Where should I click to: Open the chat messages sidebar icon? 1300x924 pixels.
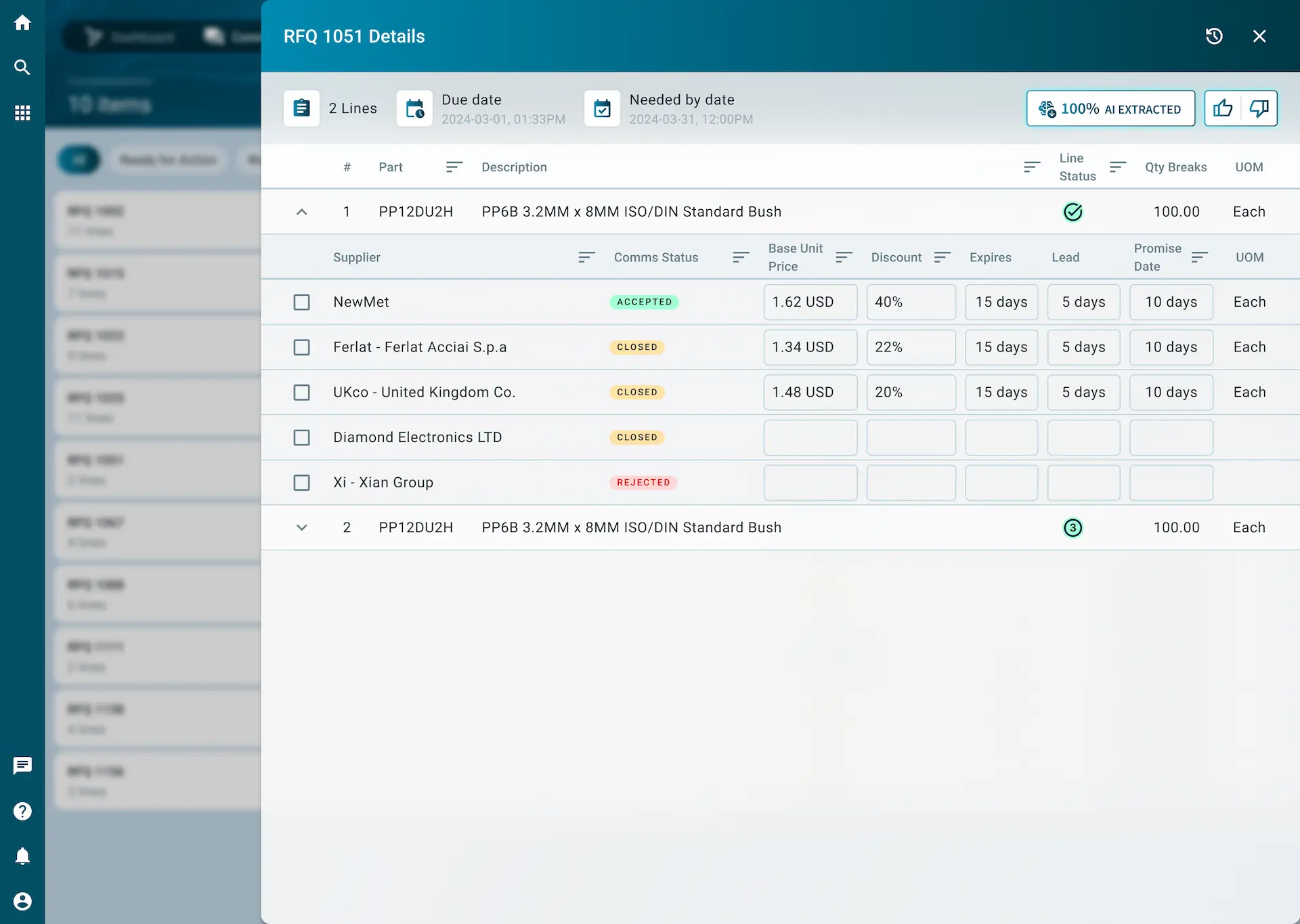22,766
